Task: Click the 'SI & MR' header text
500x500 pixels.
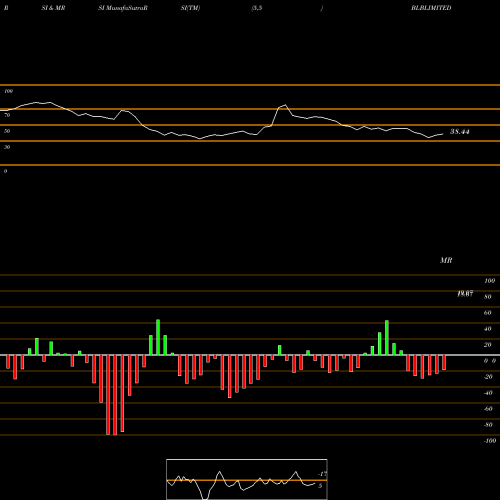Action: click(x=53, y=8)
